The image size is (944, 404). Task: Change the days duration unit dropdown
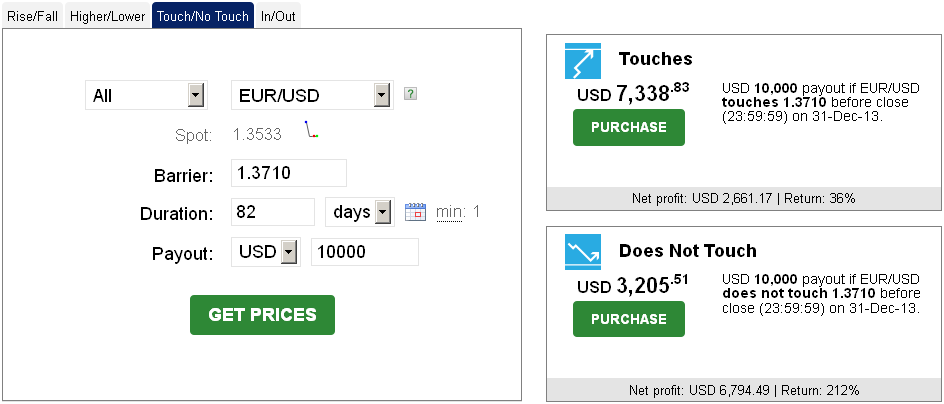360,212
